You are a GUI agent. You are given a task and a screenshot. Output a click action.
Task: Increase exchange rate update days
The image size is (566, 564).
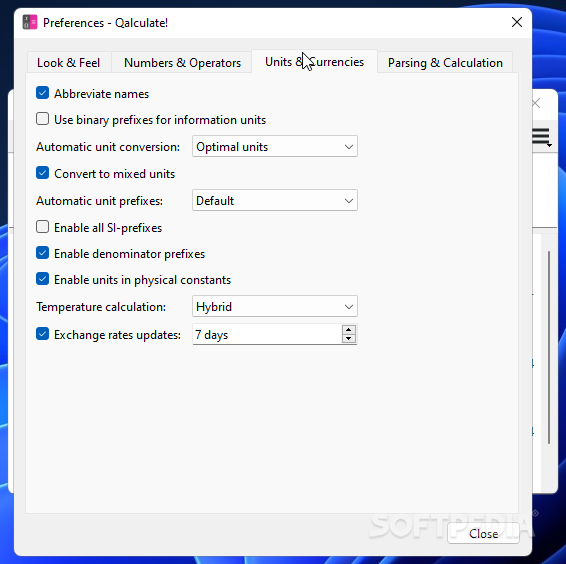(349, 330)
